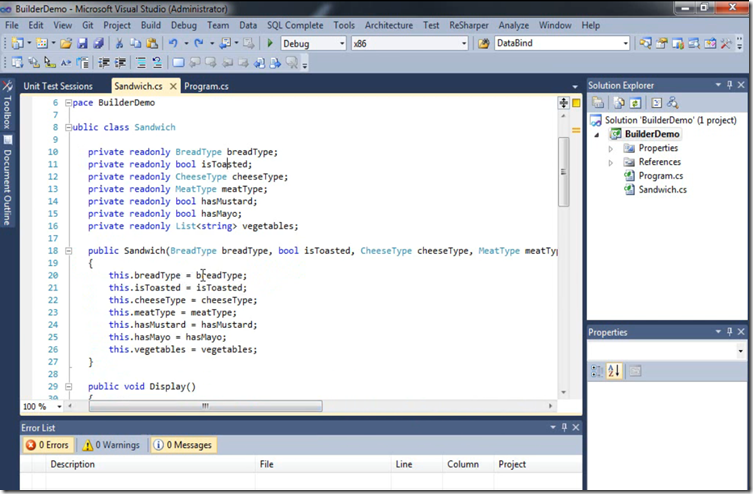
Task: Click the editor horizontal scrollbar thumb
Action: tap(206, 406)
